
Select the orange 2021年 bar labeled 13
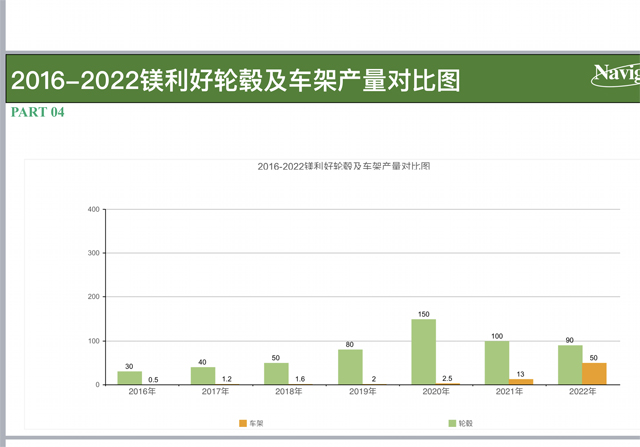point(521,381)
